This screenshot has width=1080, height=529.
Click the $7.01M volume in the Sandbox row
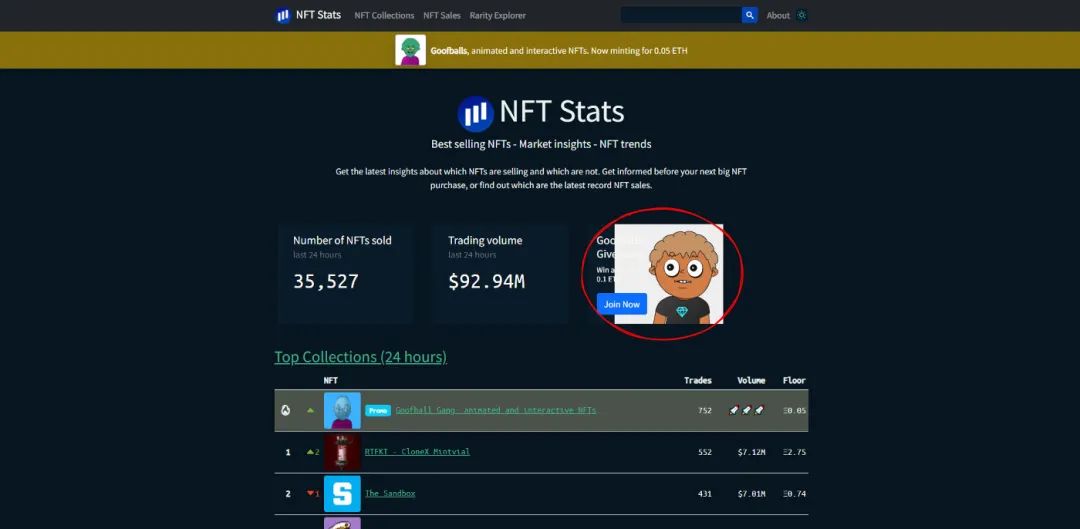[751, 494]
